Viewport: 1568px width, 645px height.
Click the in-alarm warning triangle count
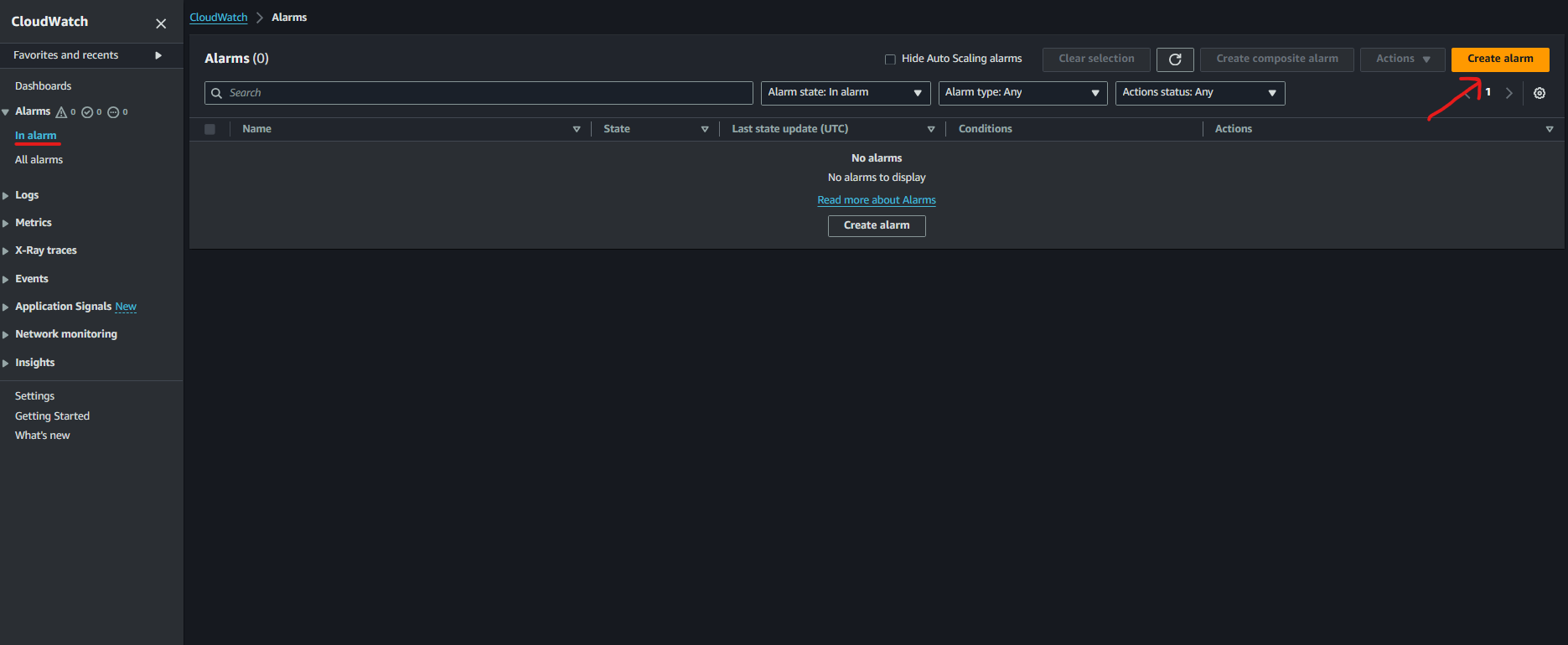[x=65, y=111]
